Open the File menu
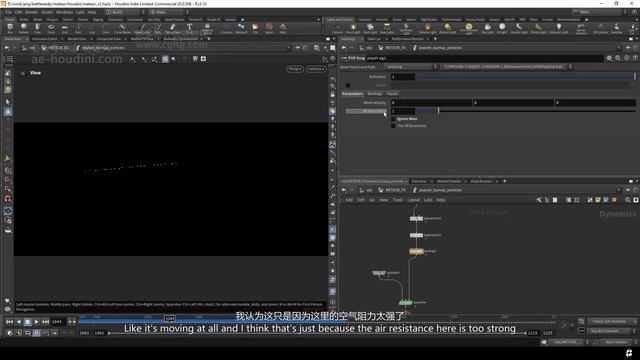This screenshot has height=360, width=640. 8,12
